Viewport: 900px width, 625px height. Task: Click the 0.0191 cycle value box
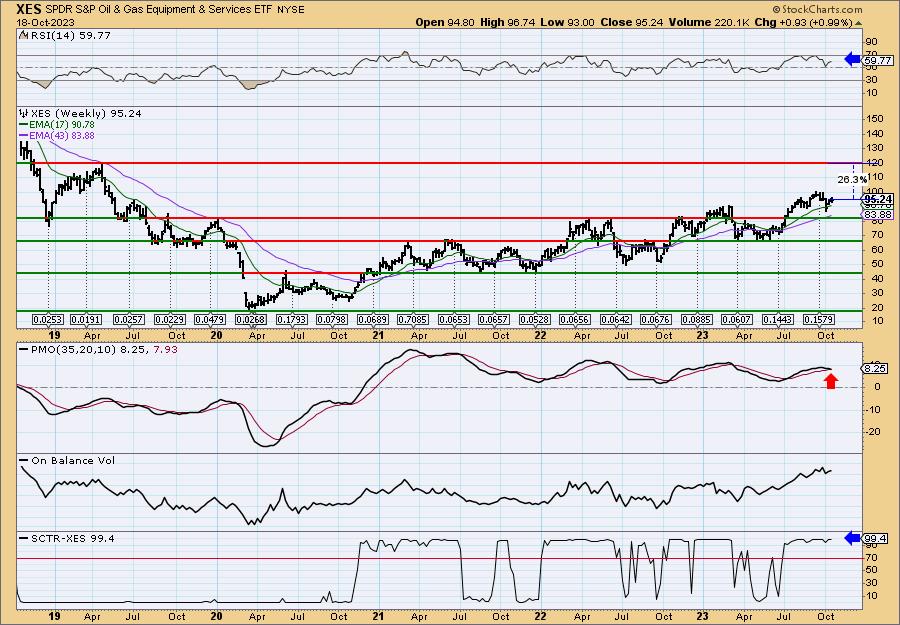click(87, 319)
